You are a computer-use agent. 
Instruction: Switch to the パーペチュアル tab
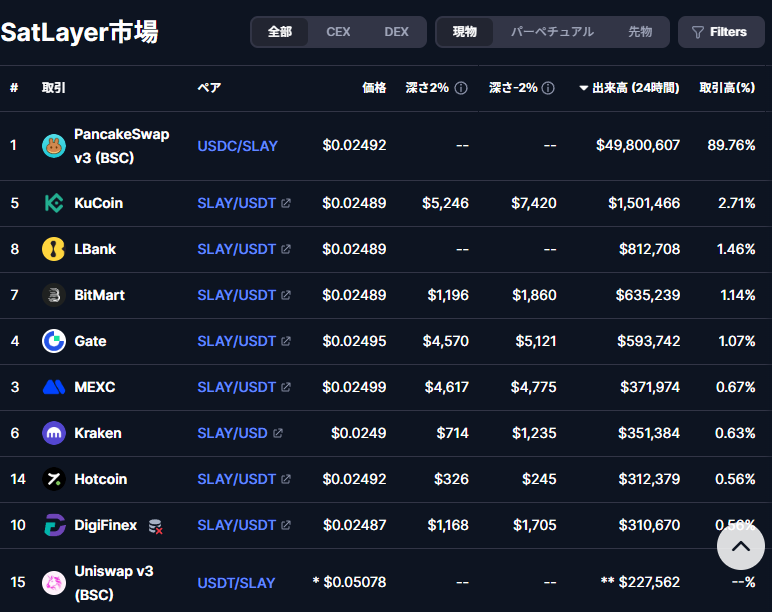pyautogui.click(x=552, y=32)
